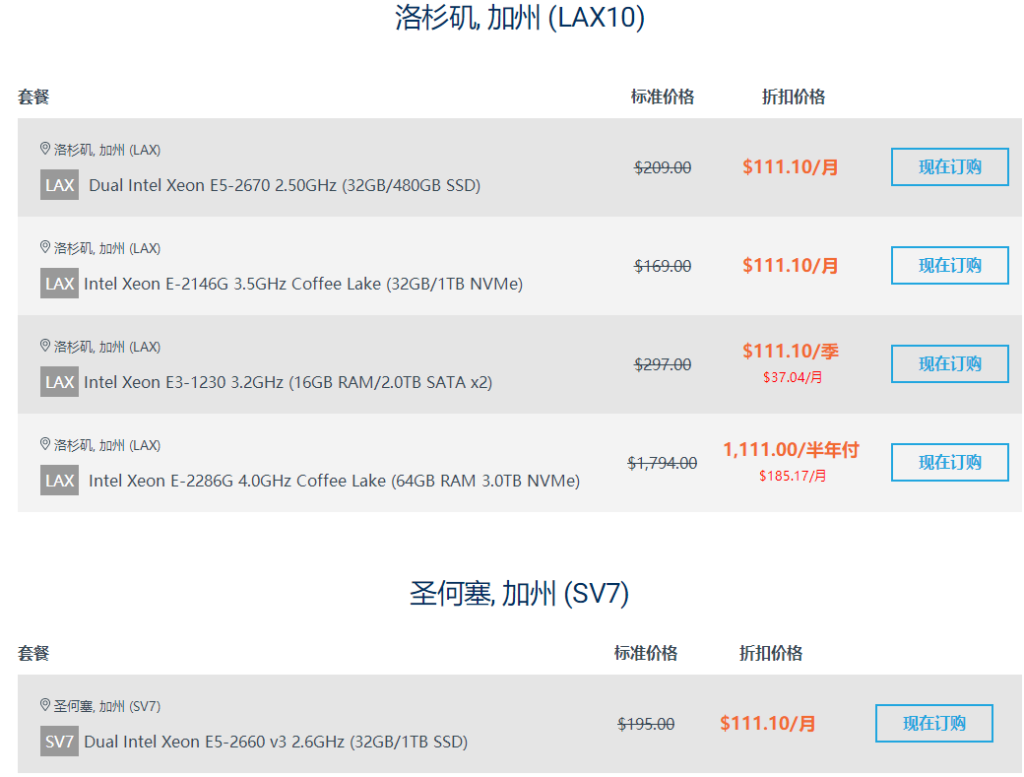Click the 圣何塞, 加州 (SV7) section heading
This screenshot has width=1024, height=777.
click(x=519, y=594)
